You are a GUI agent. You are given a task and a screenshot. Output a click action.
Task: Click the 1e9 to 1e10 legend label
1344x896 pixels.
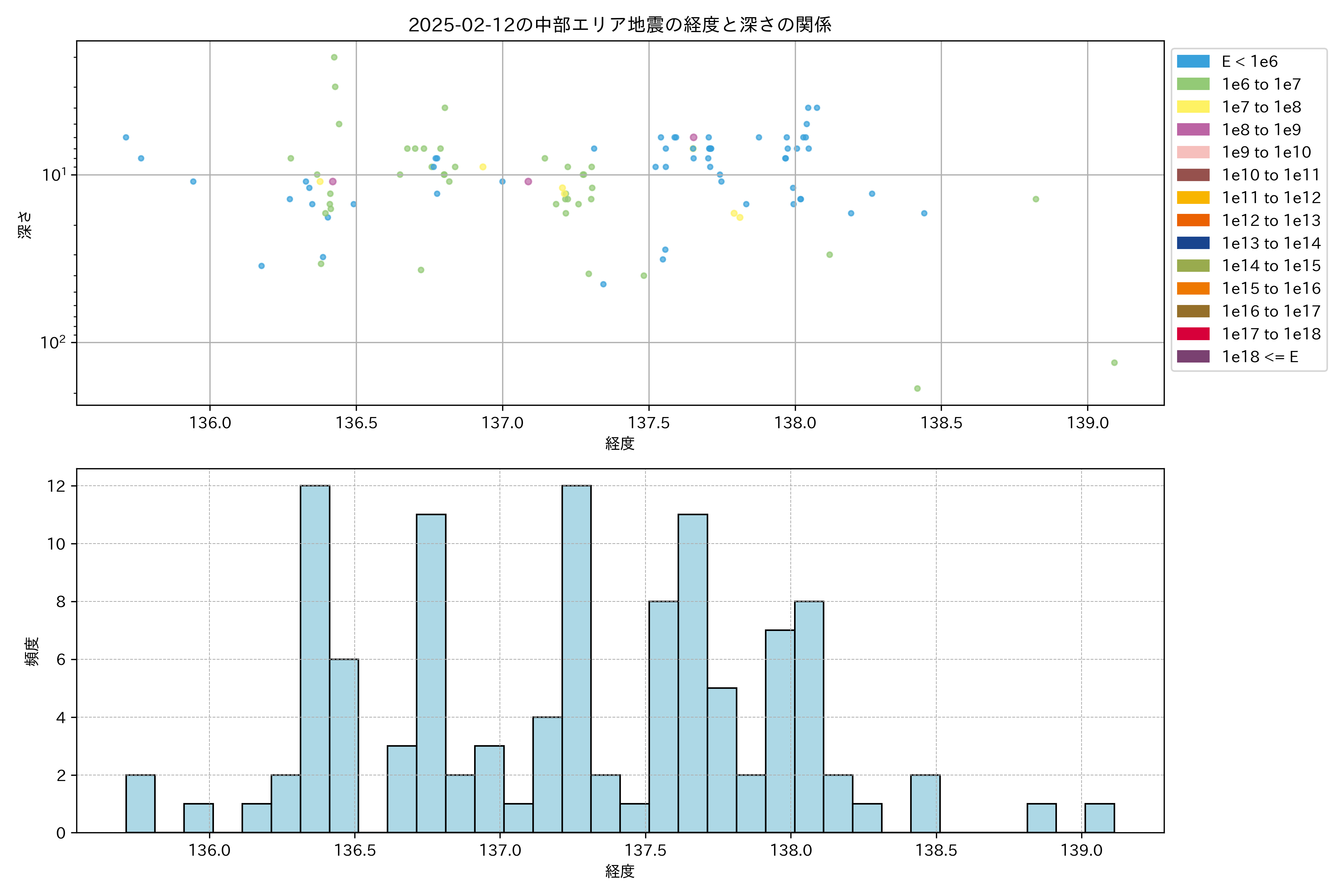[x=1266, y=153]
